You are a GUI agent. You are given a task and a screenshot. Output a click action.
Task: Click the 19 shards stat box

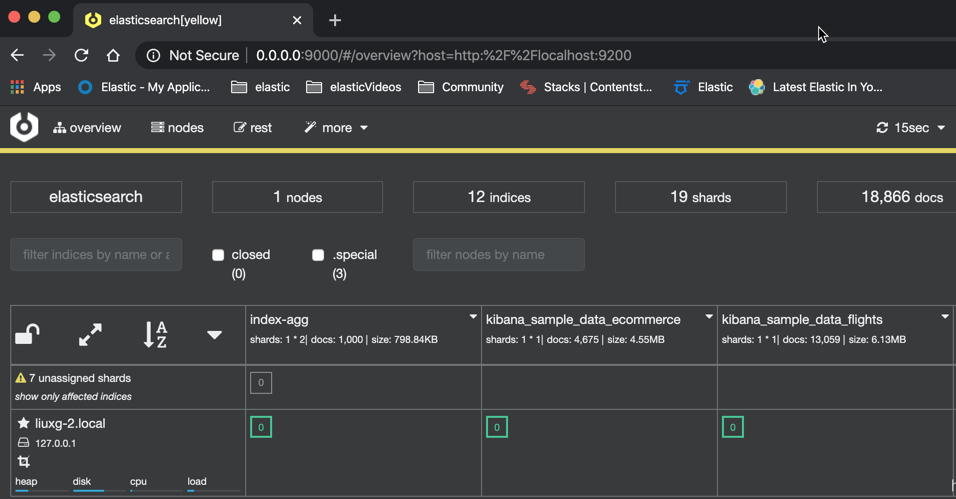(x=701, y=197)
